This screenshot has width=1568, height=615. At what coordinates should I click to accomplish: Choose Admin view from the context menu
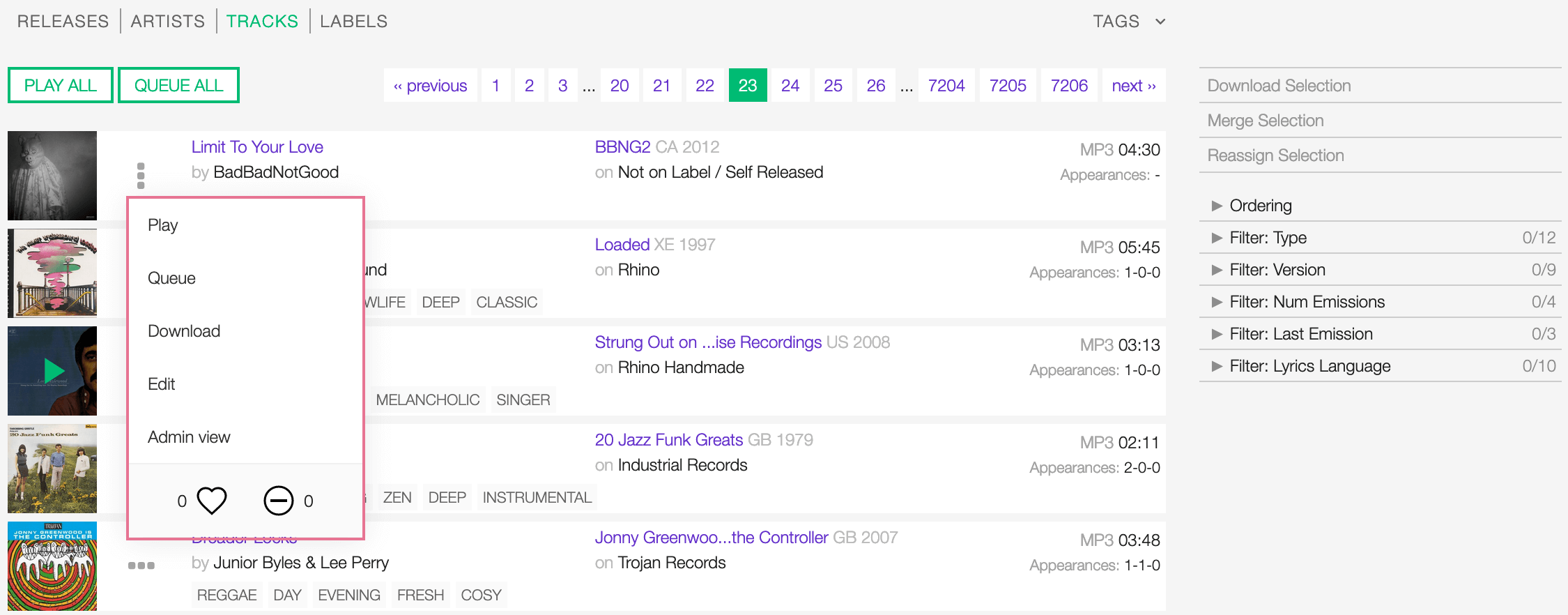245,437
